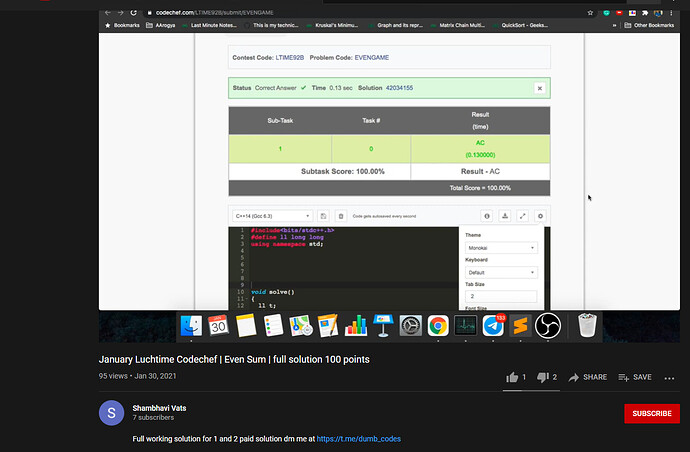Open the Trash in the dock
690x452 pixels.
[x=587, y=326]
